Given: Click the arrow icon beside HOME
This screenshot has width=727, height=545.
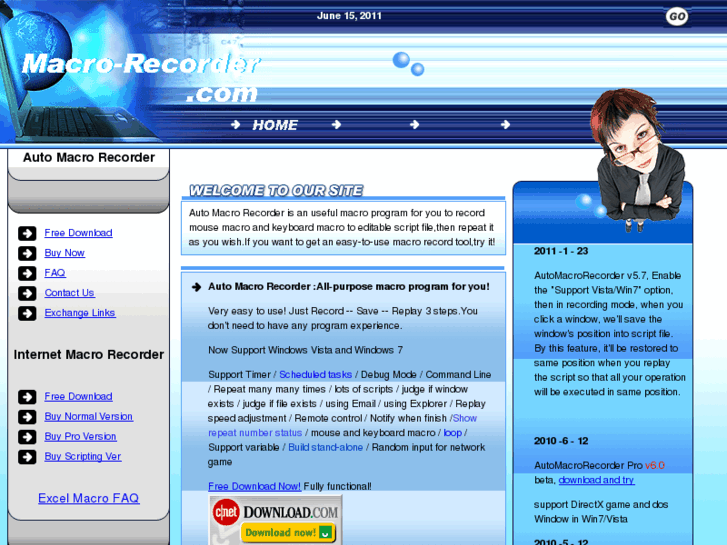Looking at the screenshot, I should click(236, 124).
